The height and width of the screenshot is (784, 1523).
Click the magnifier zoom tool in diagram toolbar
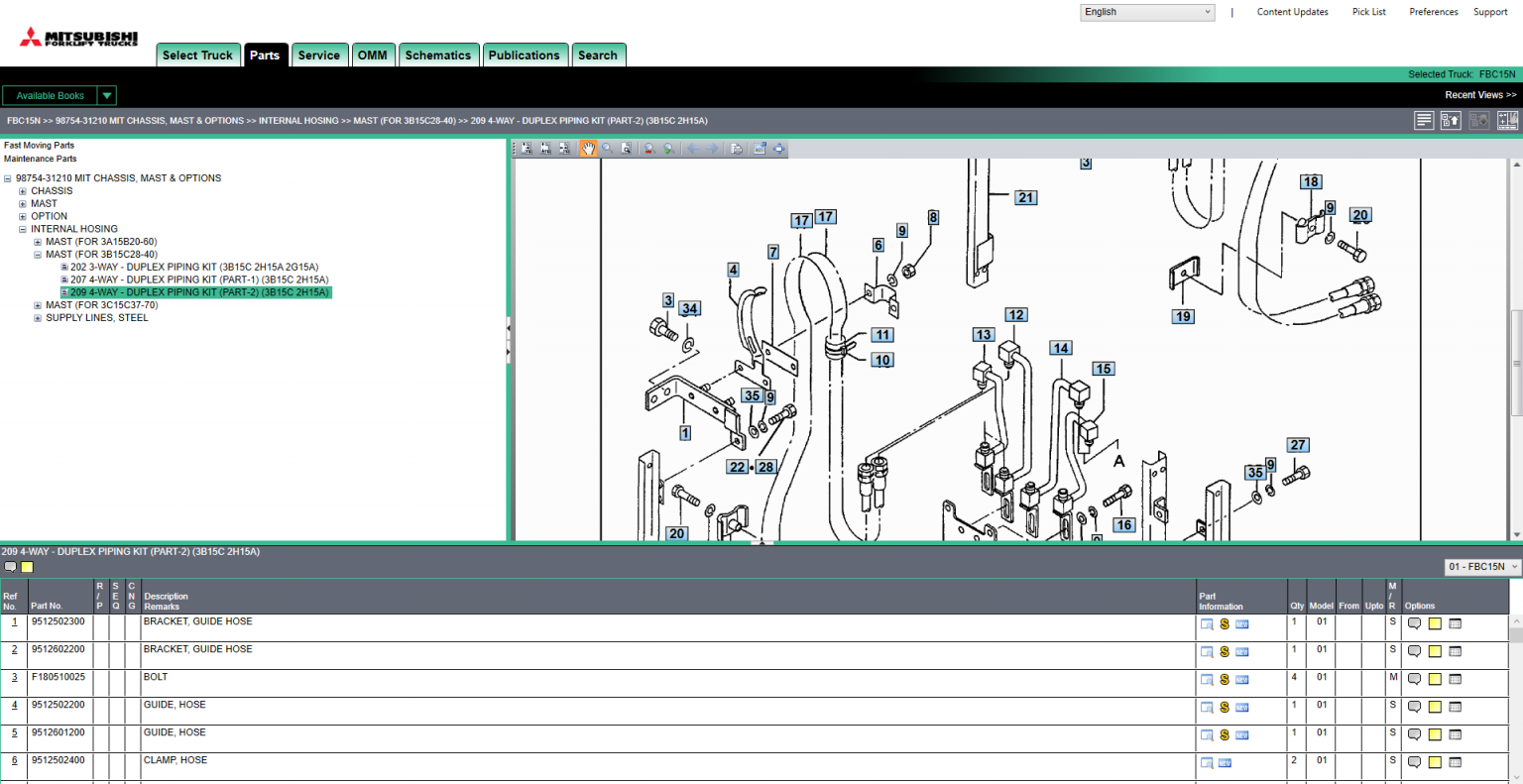tap(607, 149)
